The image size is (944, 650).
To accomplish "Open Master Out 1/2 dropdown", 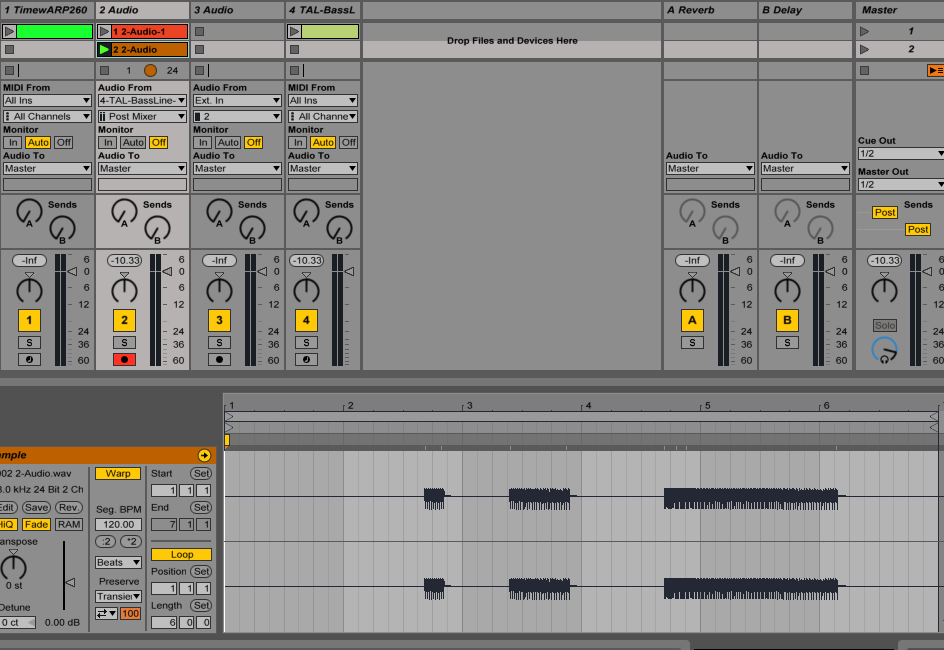I will tap(901, 184).
